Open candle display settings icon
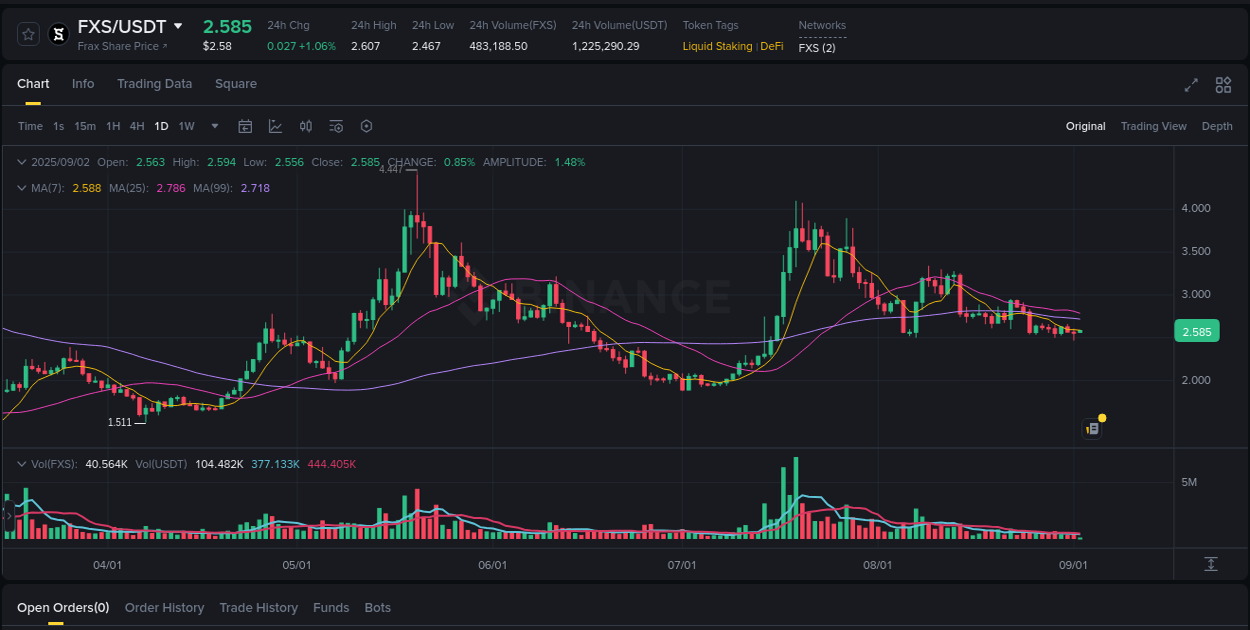Image resolution: width=1250 pixels, height=630 pixels. pos(306,126)
